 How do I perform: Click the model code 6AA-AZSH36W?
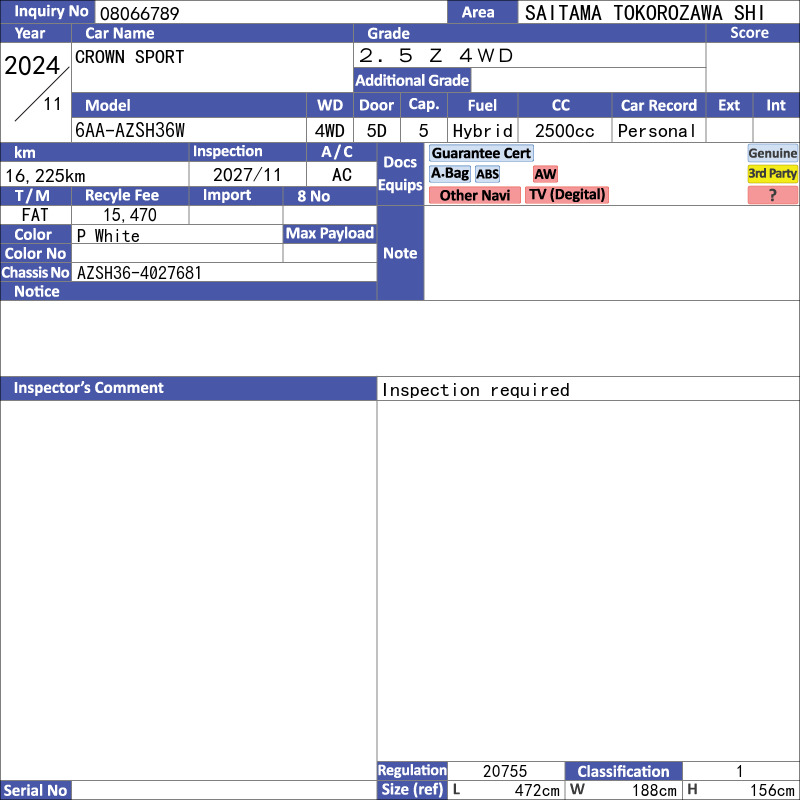pos(130,131)
